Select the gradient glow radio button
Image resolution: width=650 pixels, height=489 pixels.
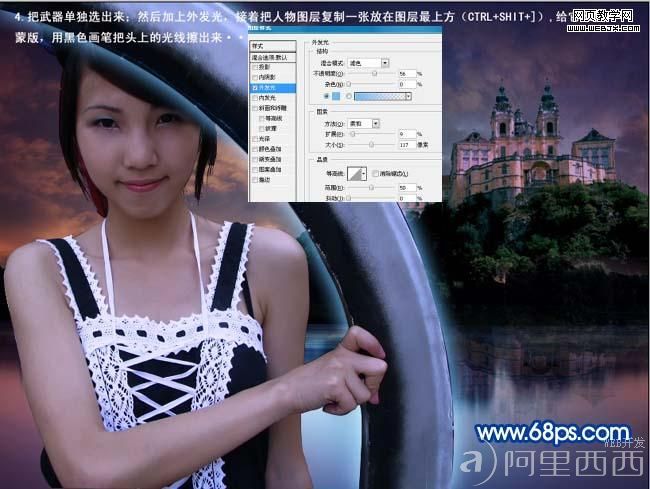click(349, 96)
